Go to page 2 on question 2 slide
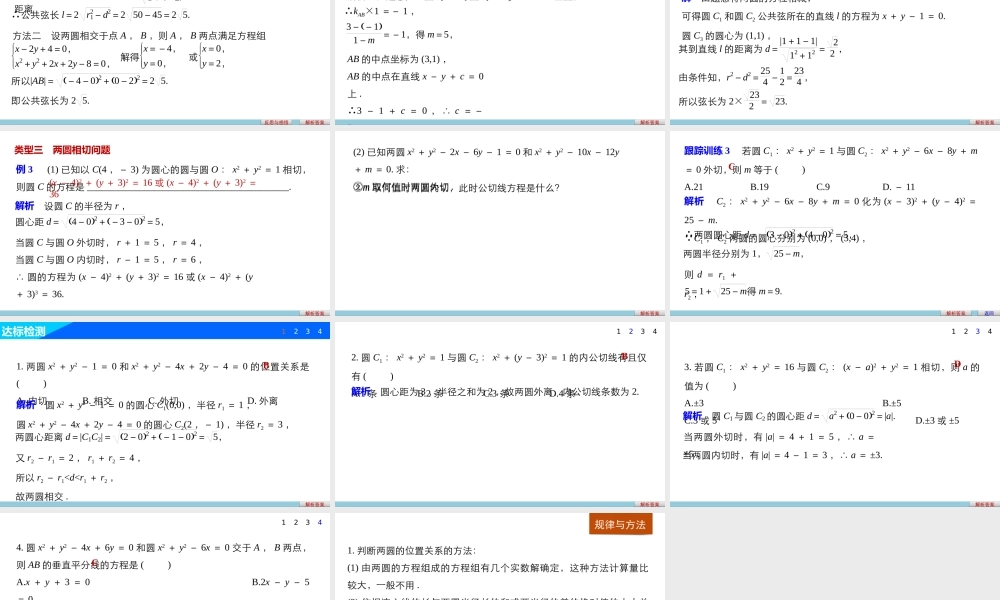1000x600 pixels. pyautogui.click(x=631, y=331)
